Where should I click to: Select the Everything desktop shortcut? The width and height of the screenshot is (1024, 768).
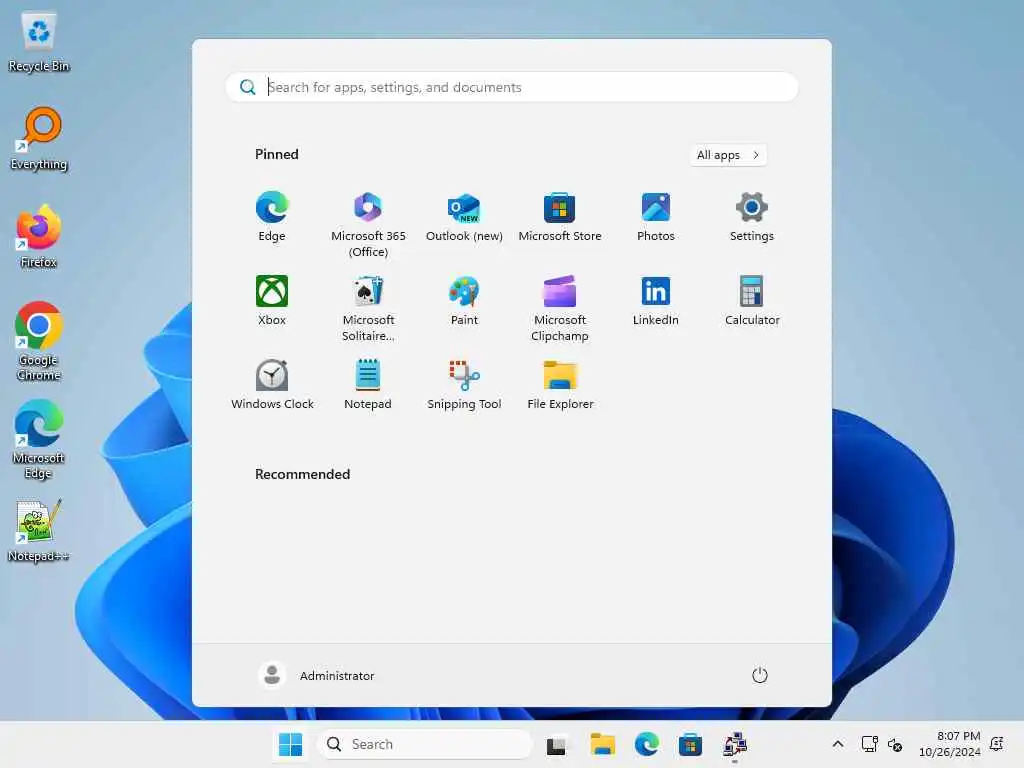(x=39, y=139)
